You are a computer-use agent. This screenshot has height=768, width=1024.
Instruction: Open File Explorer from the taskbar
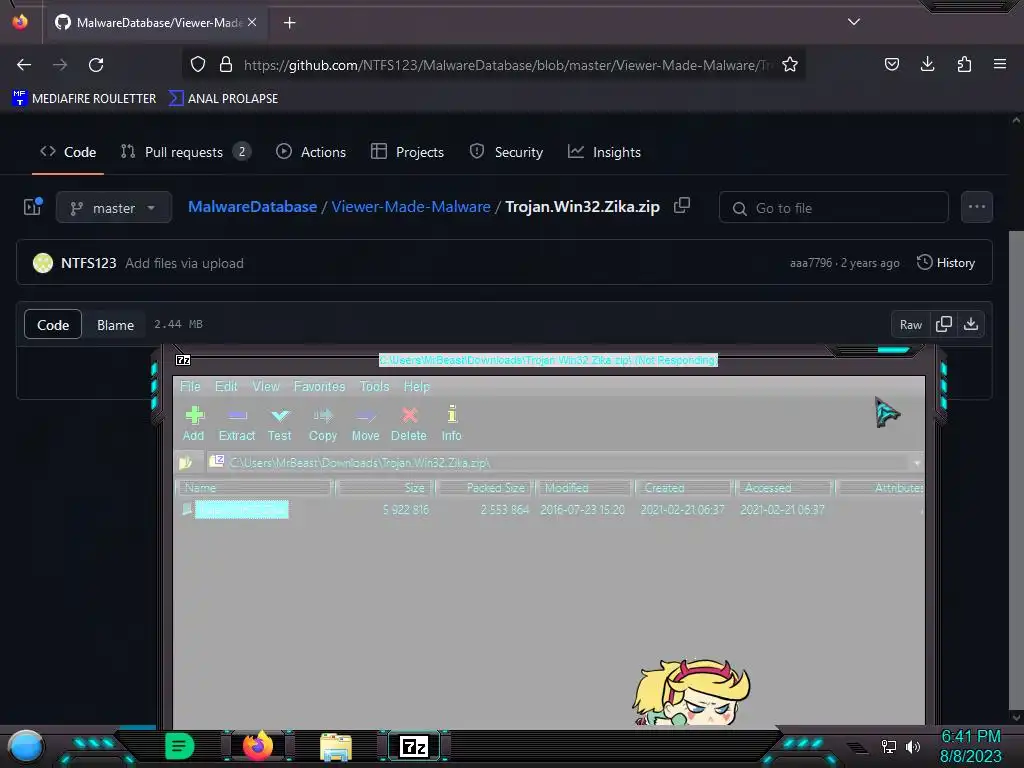click(x=336, y=746)
